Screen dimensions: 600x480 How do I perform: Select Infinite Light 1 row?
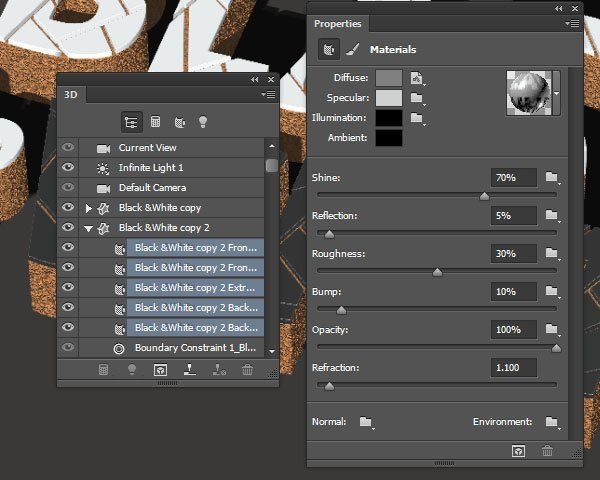[171, 167]
